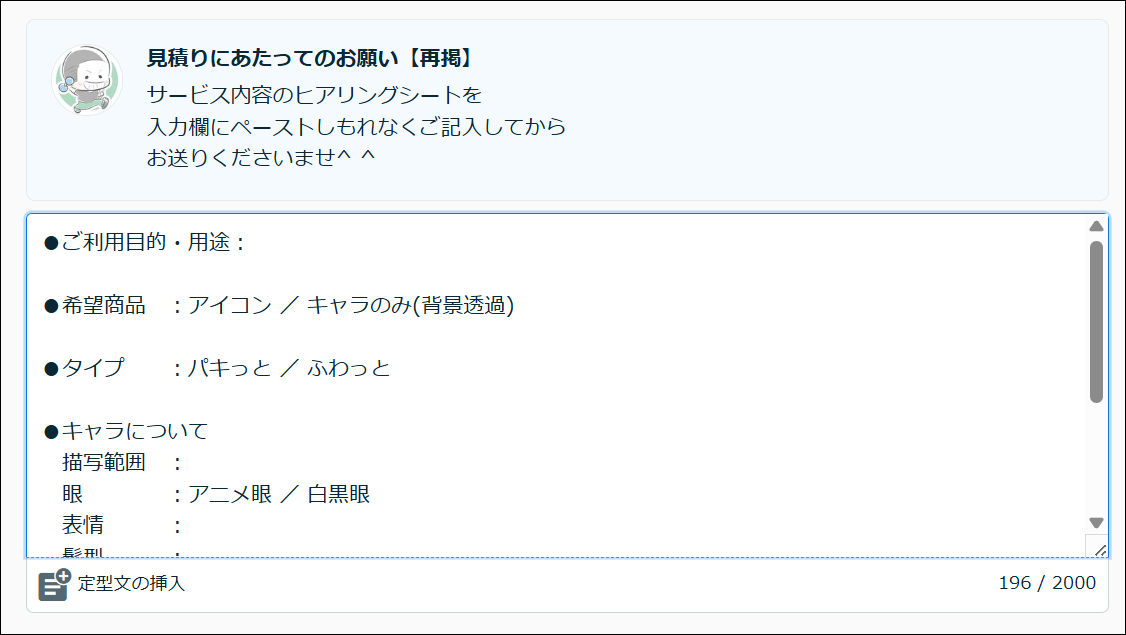Click the text キャラのみ(背景透過)
This screenshot has height=635, width=1126.
click(410, 305)
